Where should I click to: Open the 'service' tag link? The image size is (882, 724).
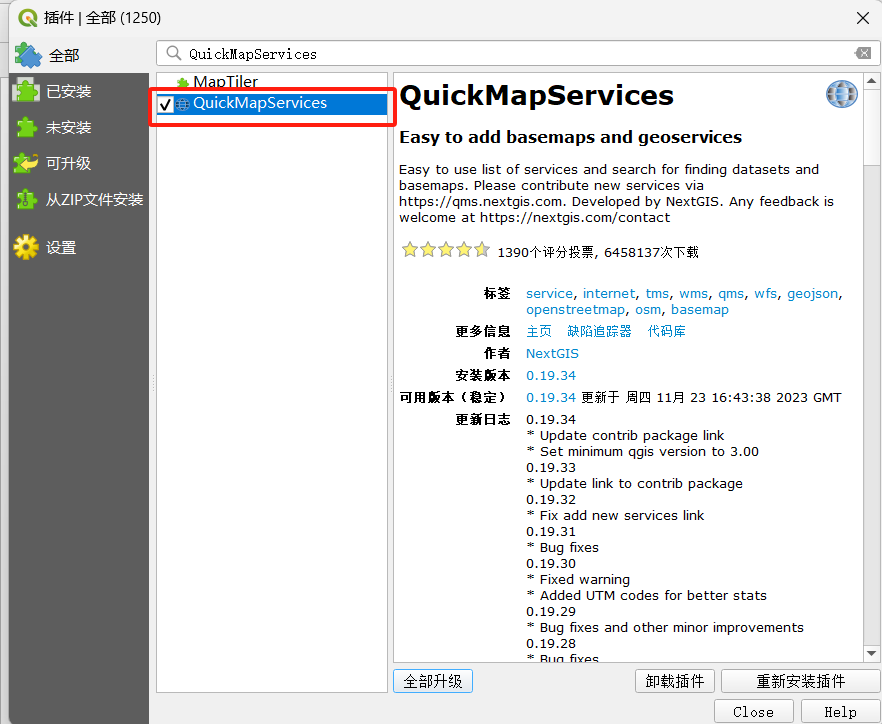click(549, 294)
